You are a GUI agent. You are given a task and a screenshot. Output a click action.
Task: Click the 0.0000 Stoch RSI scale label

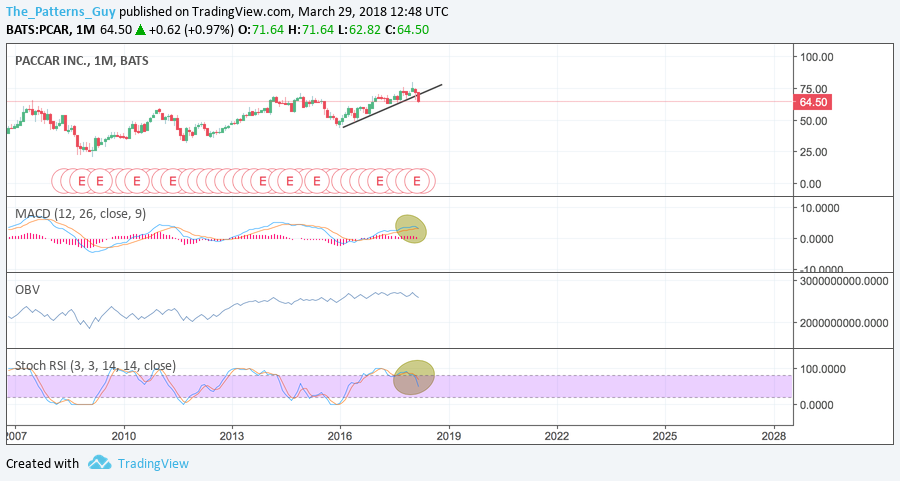(x=817, y=405)
